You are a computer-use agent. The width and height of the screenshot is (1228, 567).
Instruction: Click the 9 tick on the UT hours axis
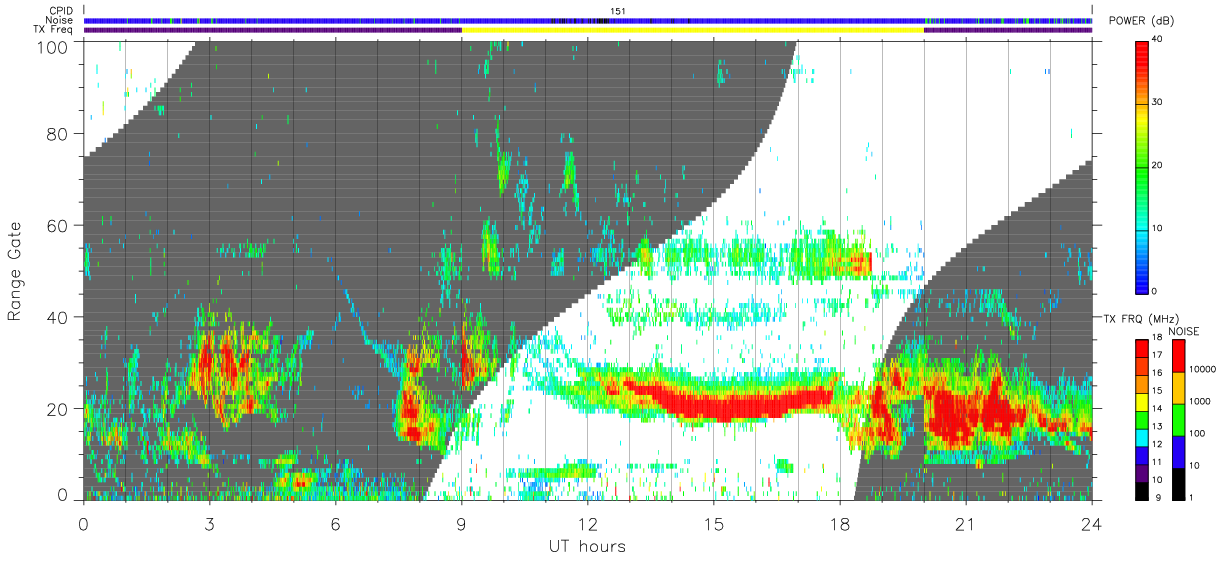point(461,524)
